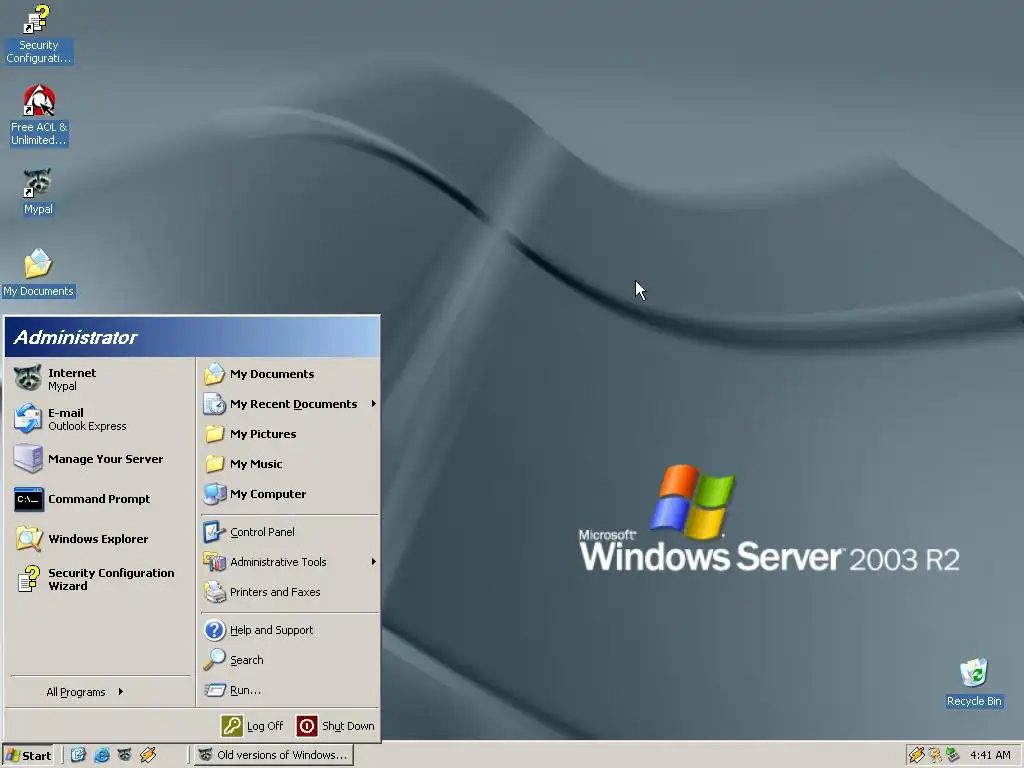Open My Music folder in Start menu

pos(289,464)
